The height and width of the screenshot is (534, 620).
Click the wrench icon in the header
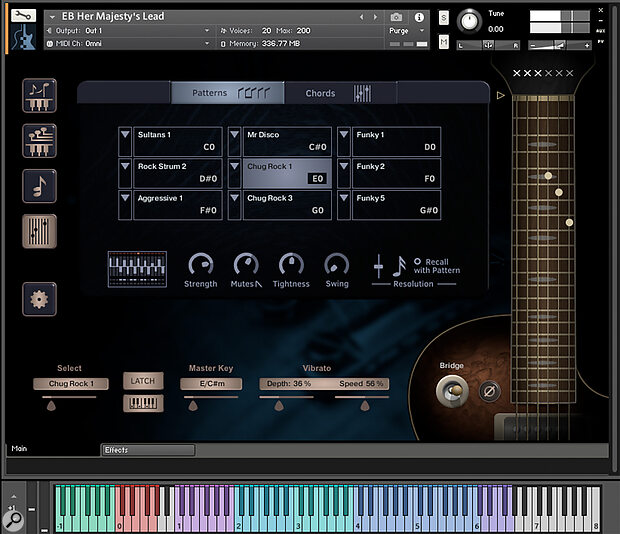(x=25, y=17)
